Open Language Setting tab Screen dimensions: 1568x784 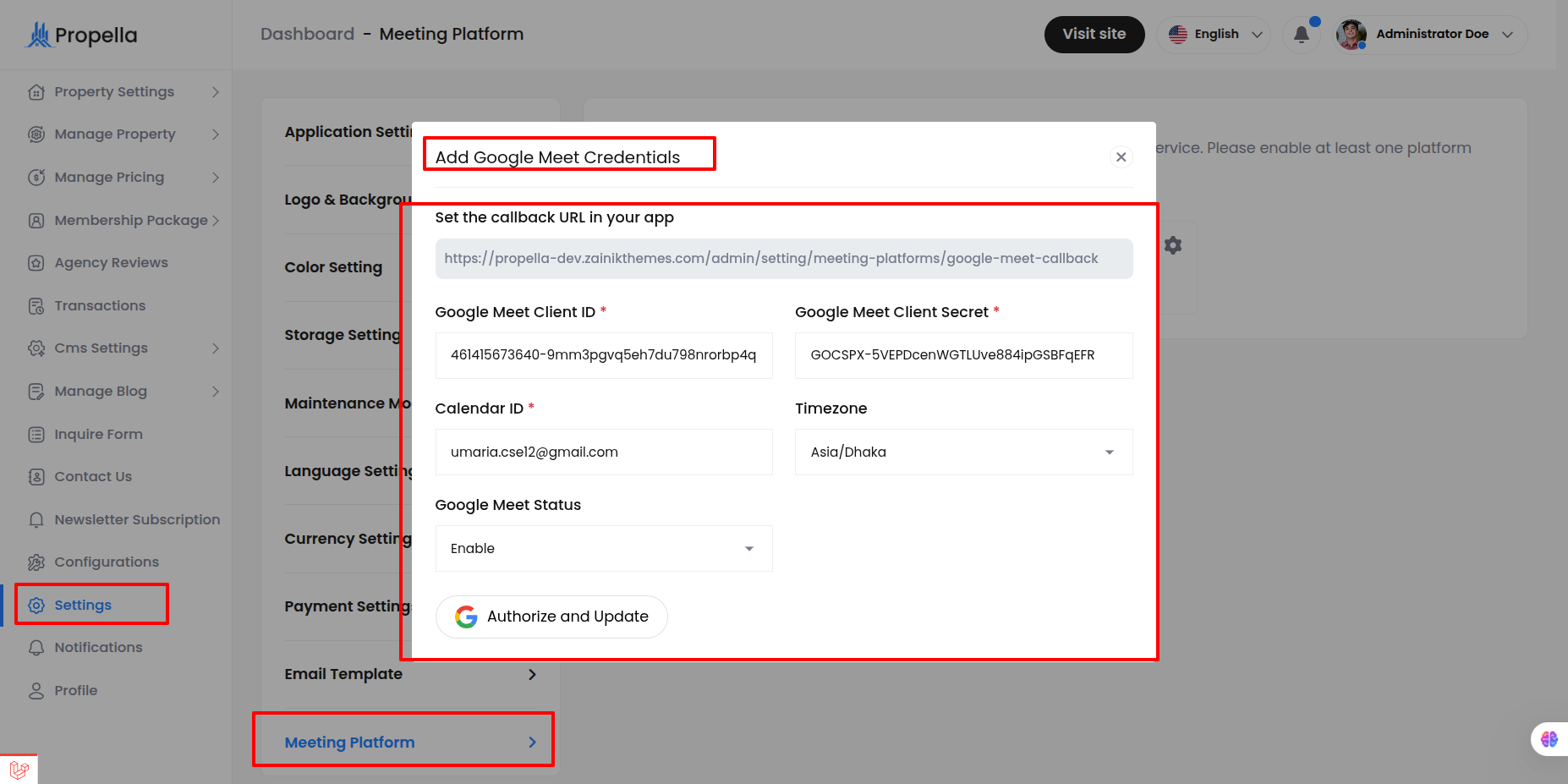click(348, 471)
